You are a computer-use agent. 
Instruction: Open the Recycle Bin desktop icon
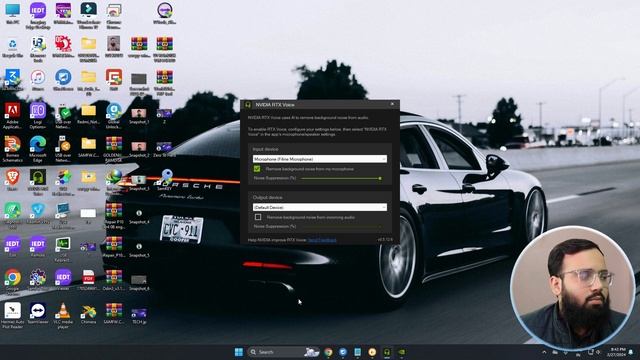(13, 47)
